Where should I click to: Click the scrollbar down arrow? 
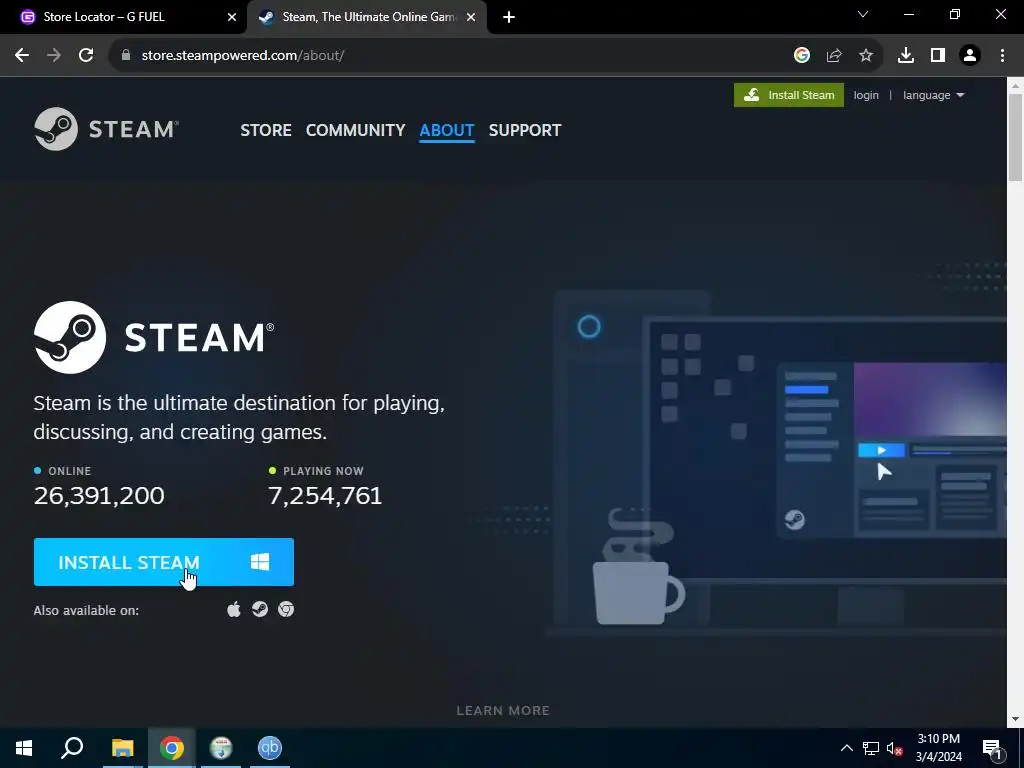pyautogui.click(x=1015, y=720)
